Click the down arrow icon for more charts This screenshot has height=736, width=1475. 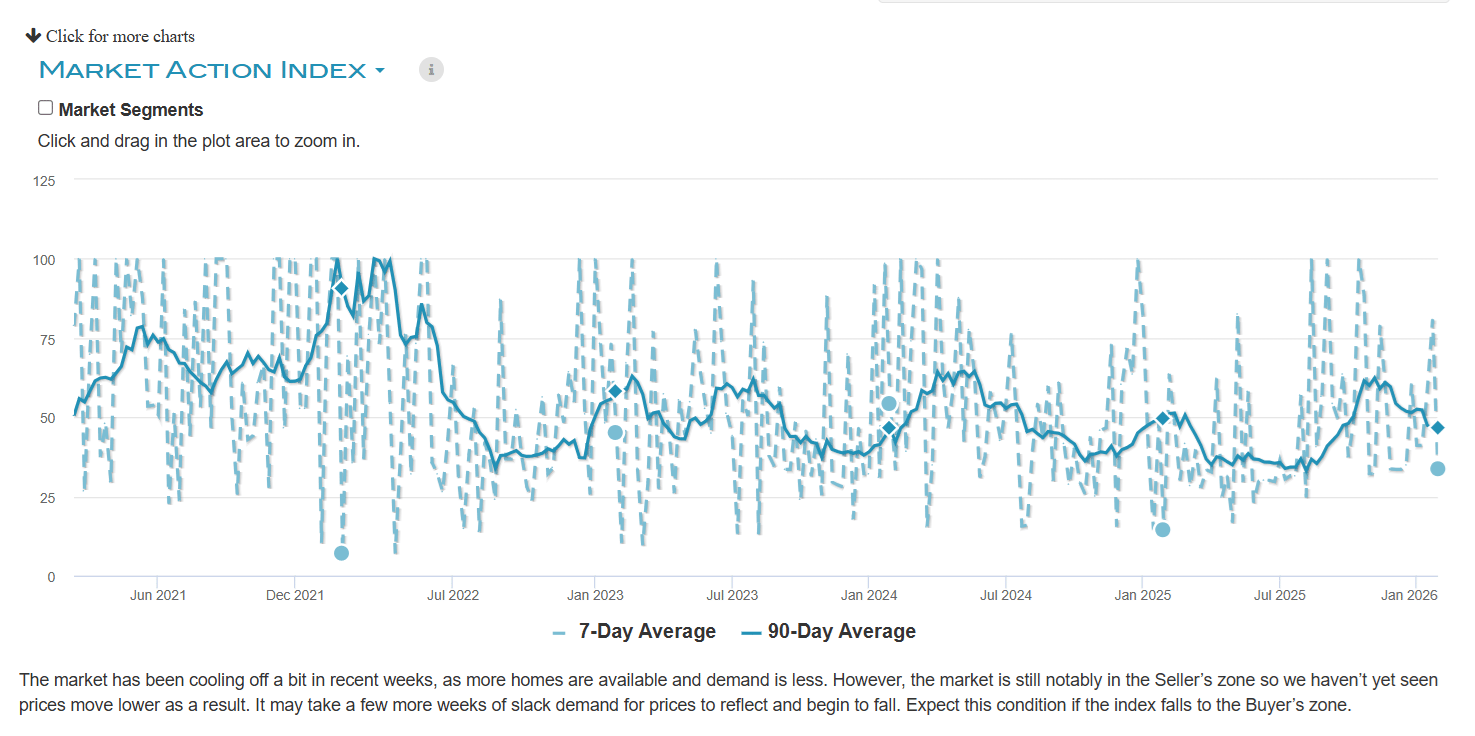pos(34,36)
